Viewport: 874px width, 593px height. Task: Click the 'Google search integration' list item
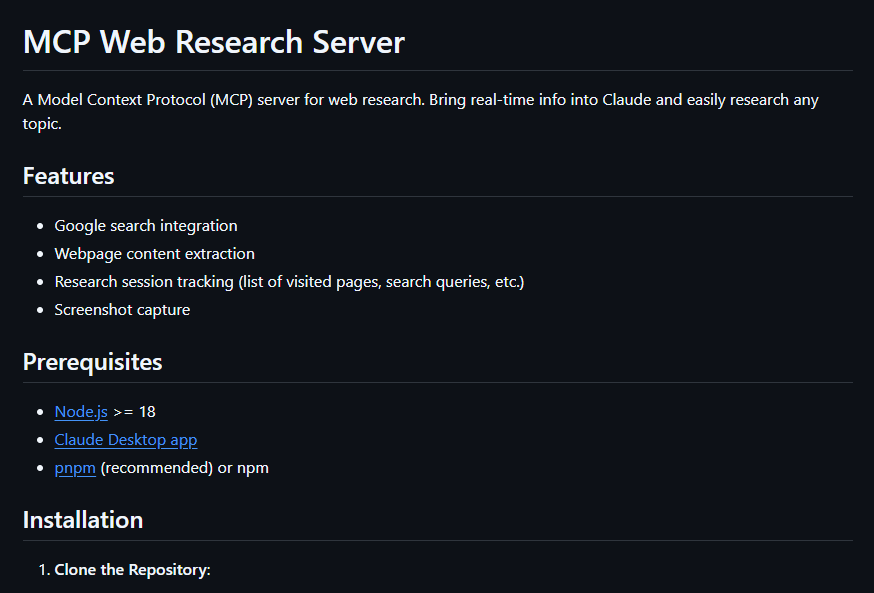[x=146, y=226]
